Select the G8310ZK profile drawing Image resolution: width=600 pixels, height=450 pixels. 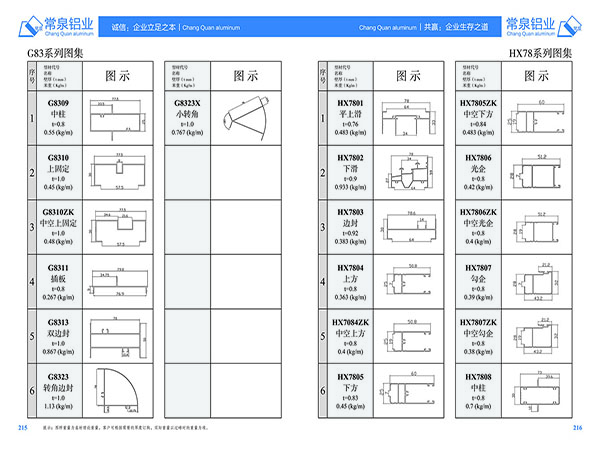point(119,227)
